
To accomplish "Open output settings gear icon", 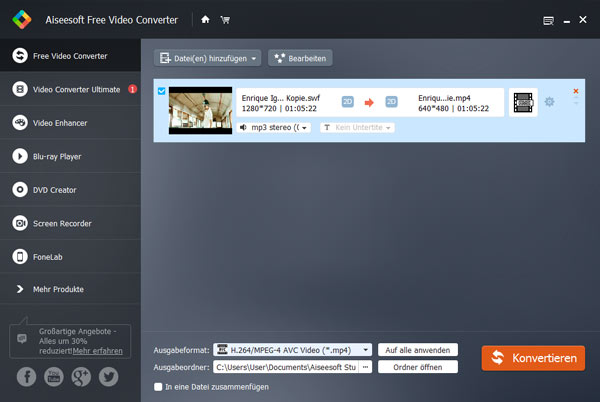I will [549, 102].
